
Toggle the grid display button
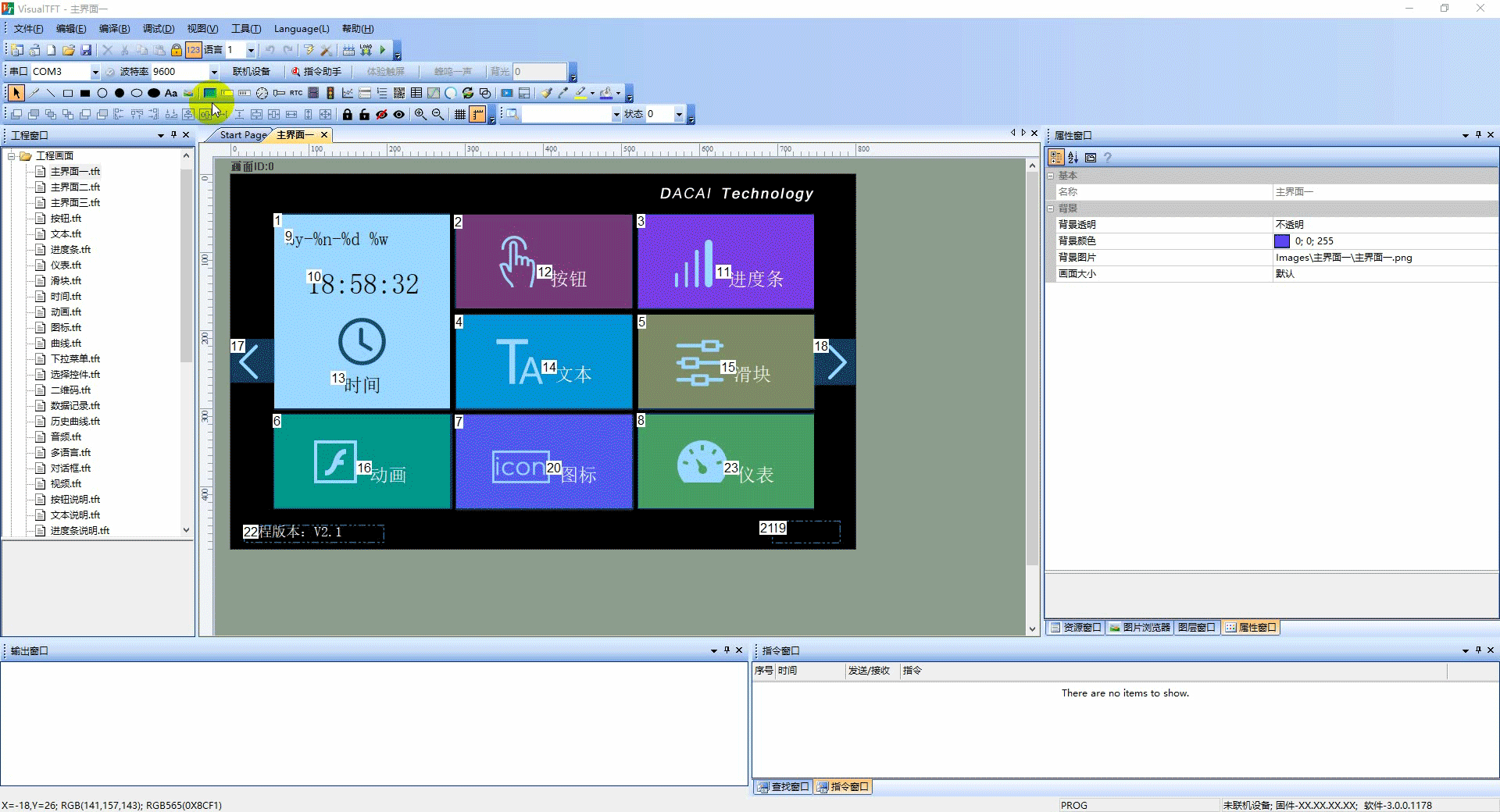pyautogui.click(x=460, y=114)
